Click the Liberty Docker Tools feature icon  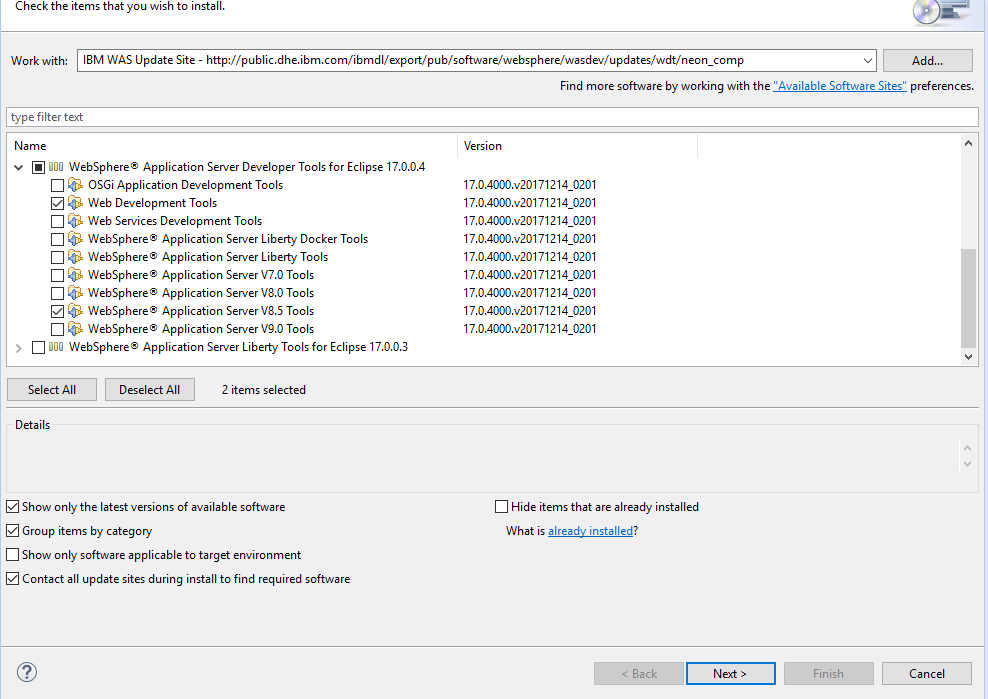pyautogui.click(x=76, y=239)
